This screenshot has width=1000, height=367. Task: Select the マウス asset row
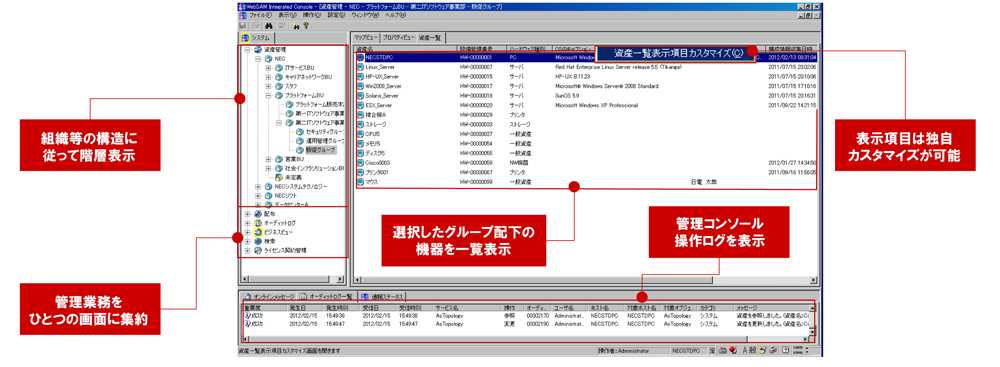pos(586,182)
